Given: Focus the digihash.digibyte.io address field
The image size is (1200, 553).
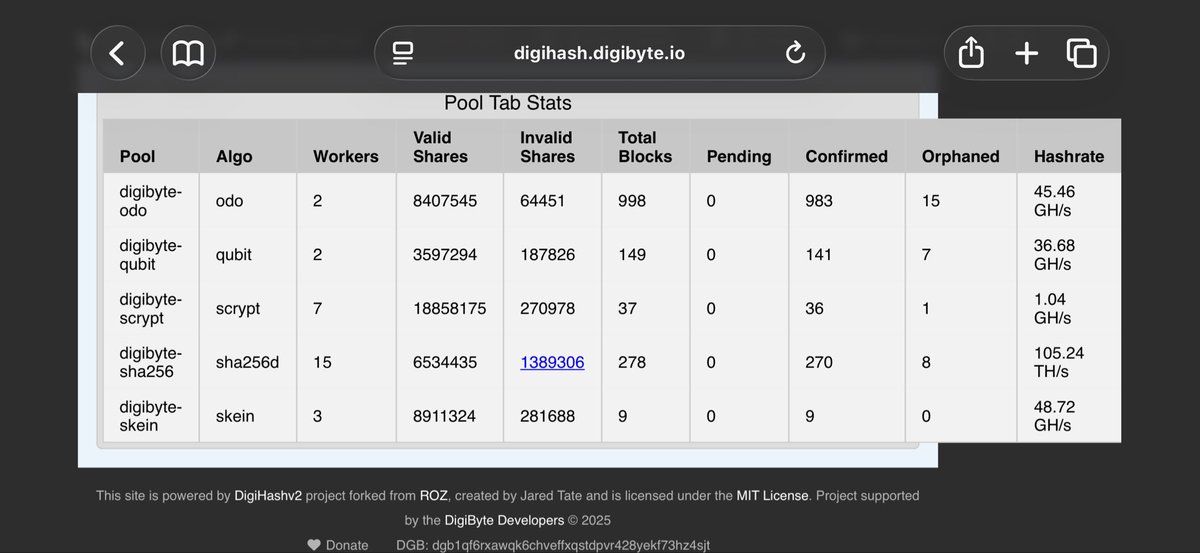Looking at the screenshot, I should [599, 53].
